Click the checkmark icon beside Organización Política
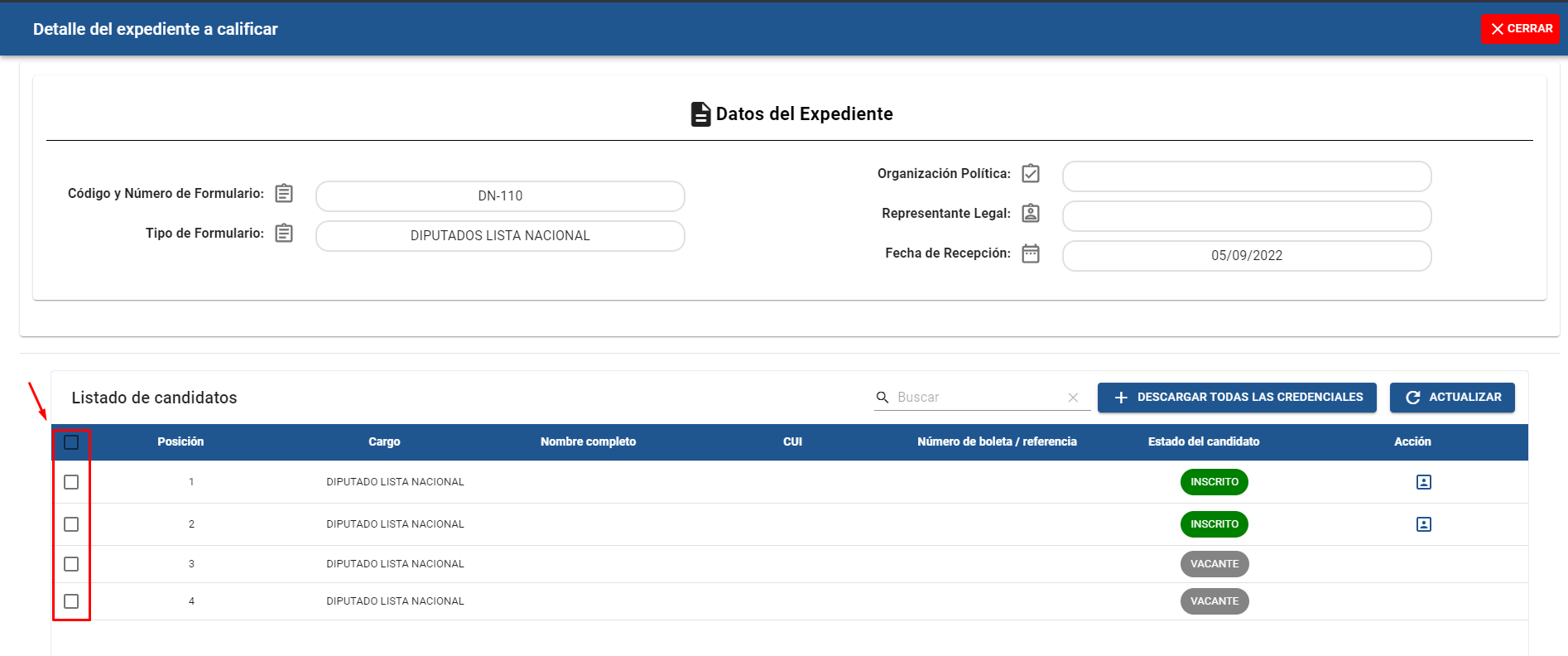Image resolution: width=1568 pixels, height=656 pixels. point(1031,173)
